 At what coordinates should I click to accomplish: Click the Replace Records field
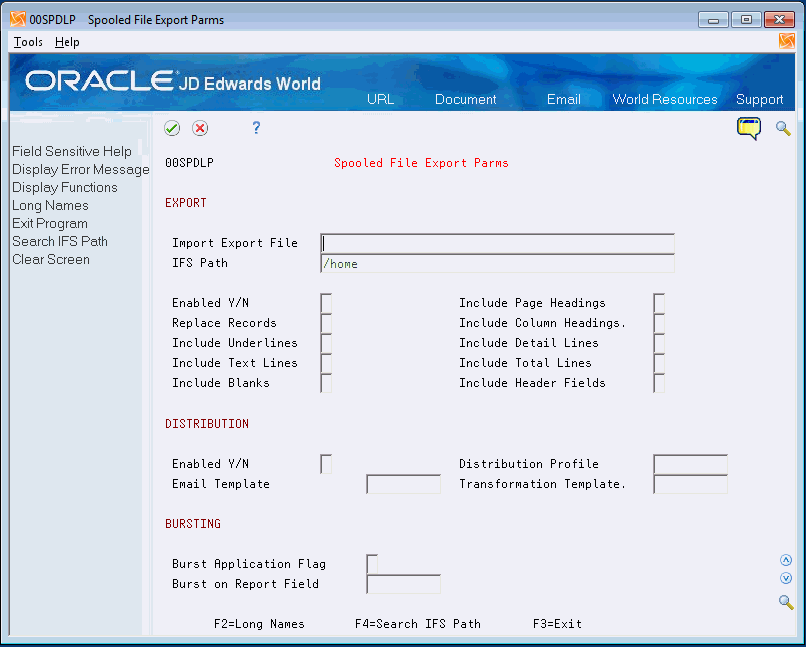(x=326, y=323)
